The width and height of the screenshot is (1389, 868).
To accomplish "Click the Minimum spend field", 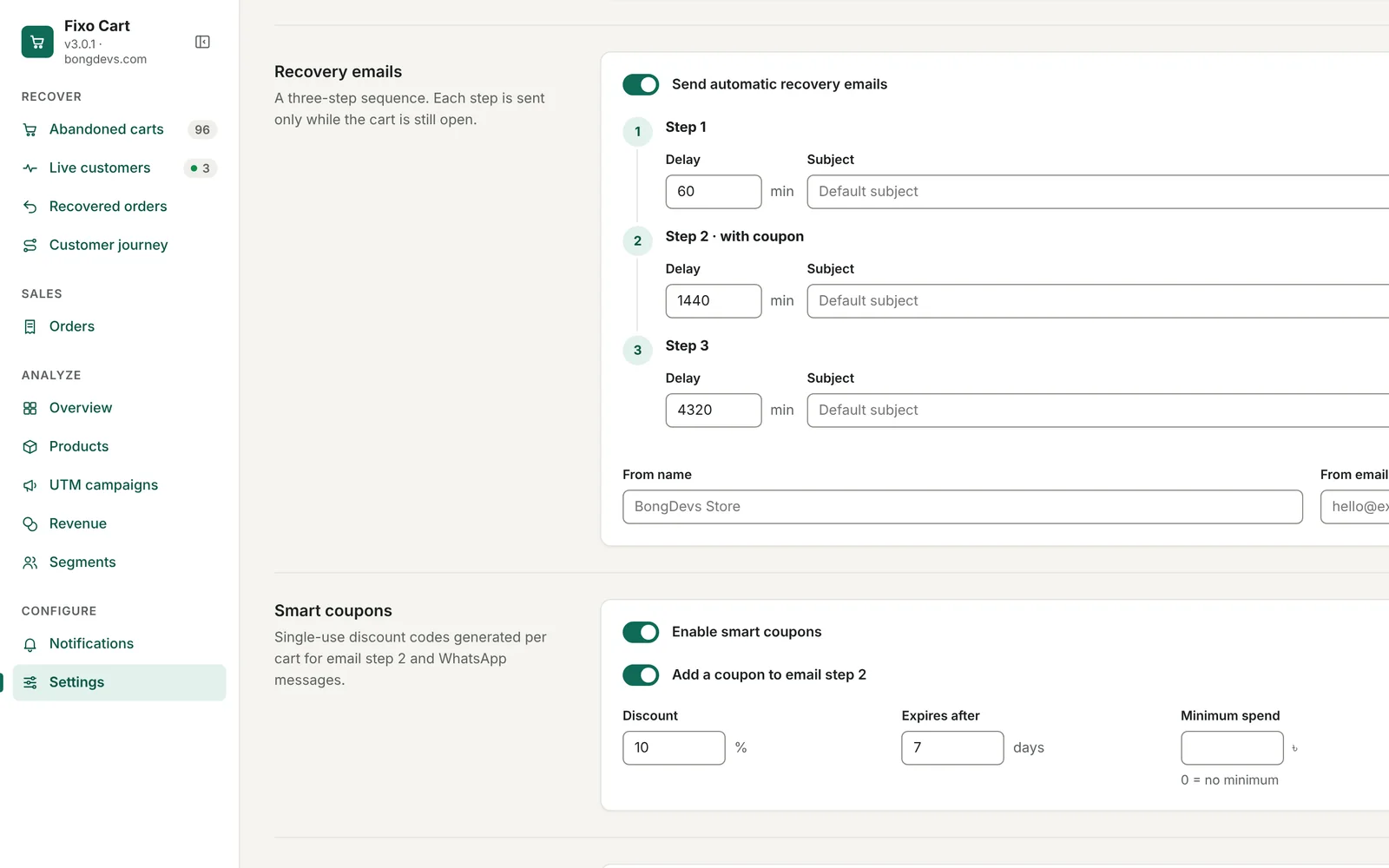I will click(1232, 748).
